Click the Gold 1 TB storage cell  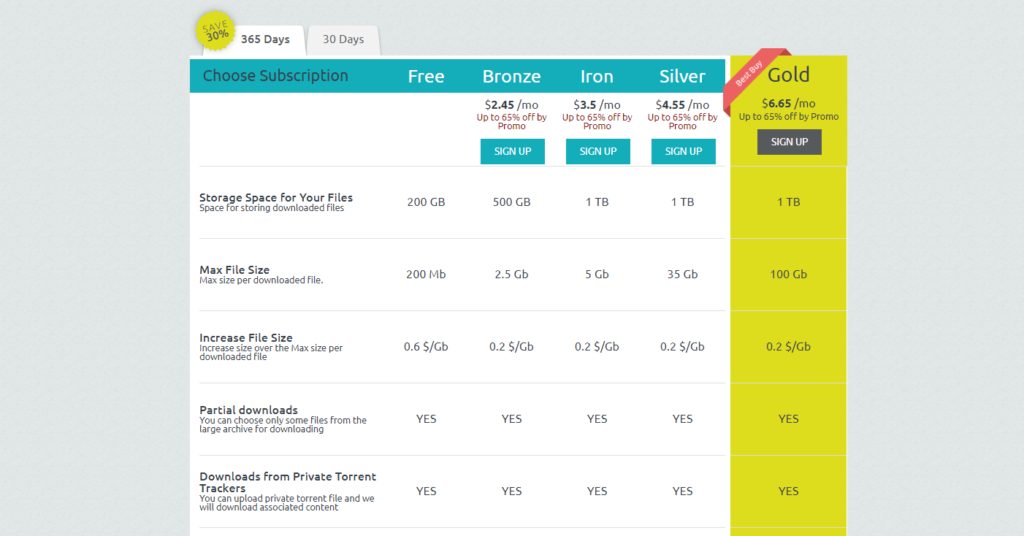coord(788,202)
